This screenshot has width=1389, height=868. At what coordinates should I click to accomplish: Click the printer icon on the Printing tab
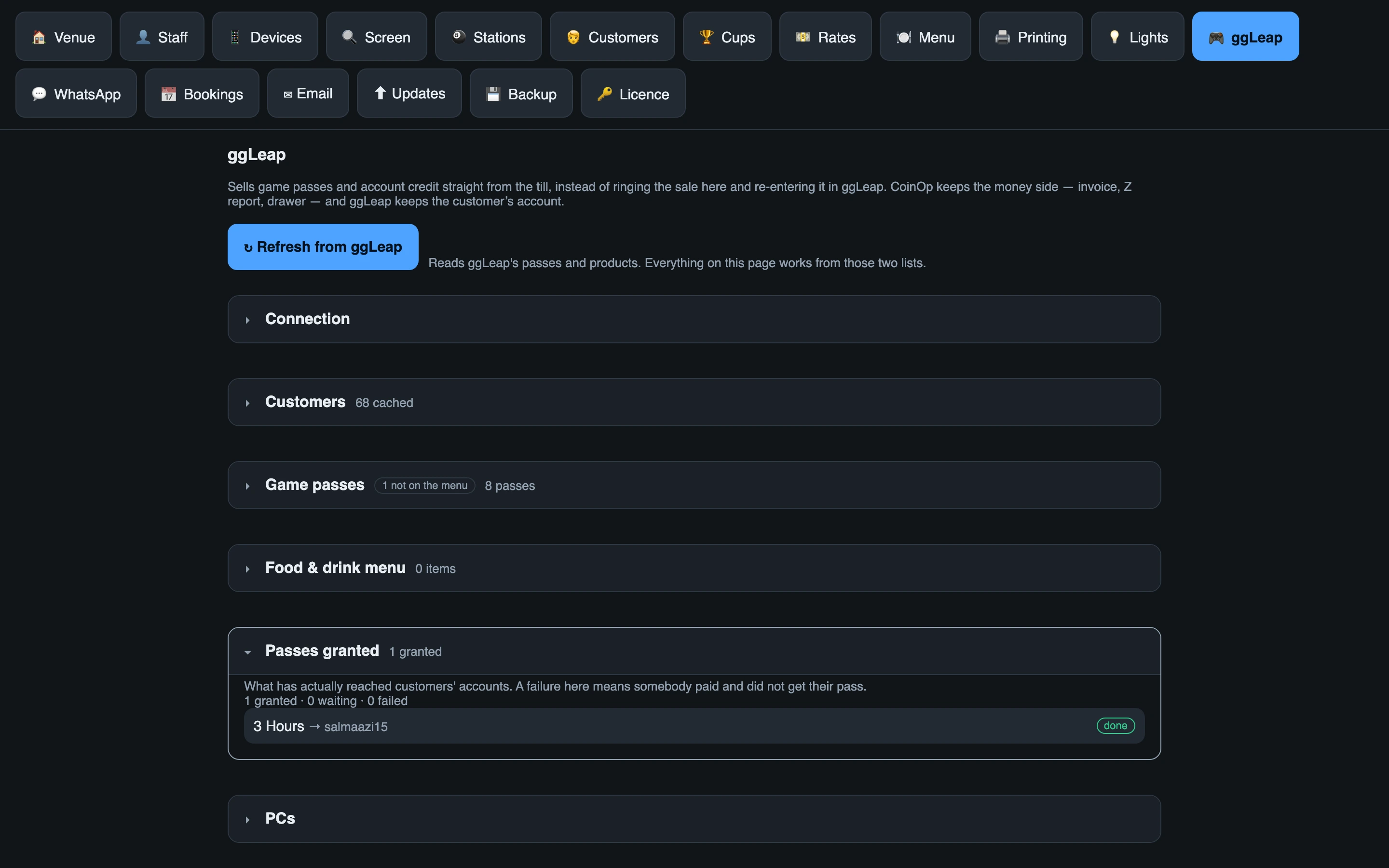1002,37
